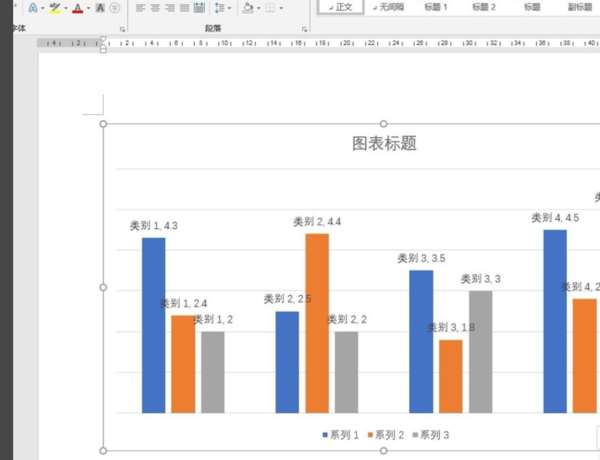Click the first line indent marker on ruler

(x=103, y=39)
